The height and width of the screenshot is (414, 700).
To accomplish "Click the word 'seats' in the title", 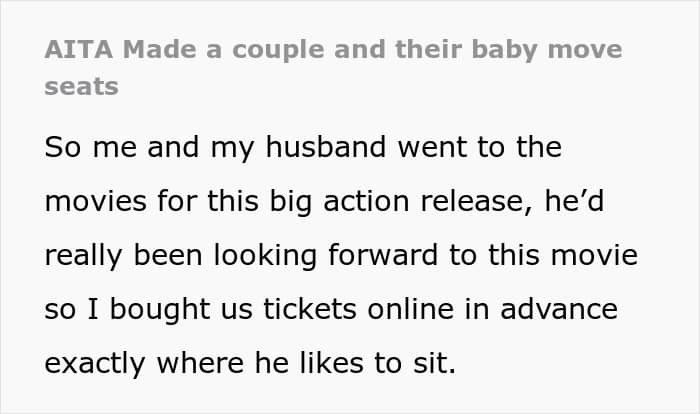I will tap(82, 87).
